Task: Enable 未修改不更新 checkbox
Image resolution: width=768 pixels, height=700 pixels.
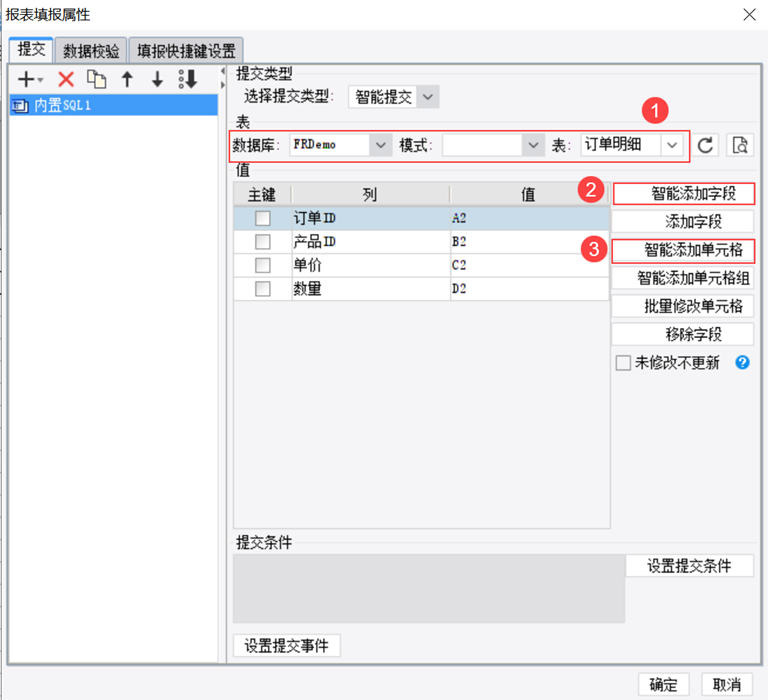Action: (623, 363)
